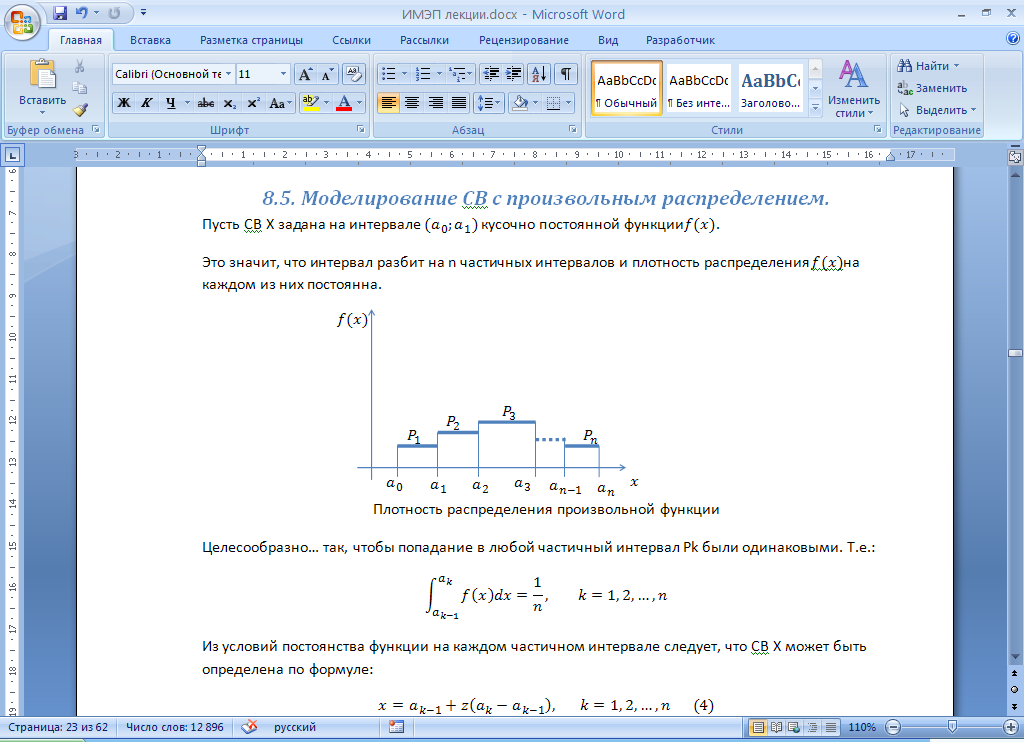Switch to Outline view

coord(812,727)
